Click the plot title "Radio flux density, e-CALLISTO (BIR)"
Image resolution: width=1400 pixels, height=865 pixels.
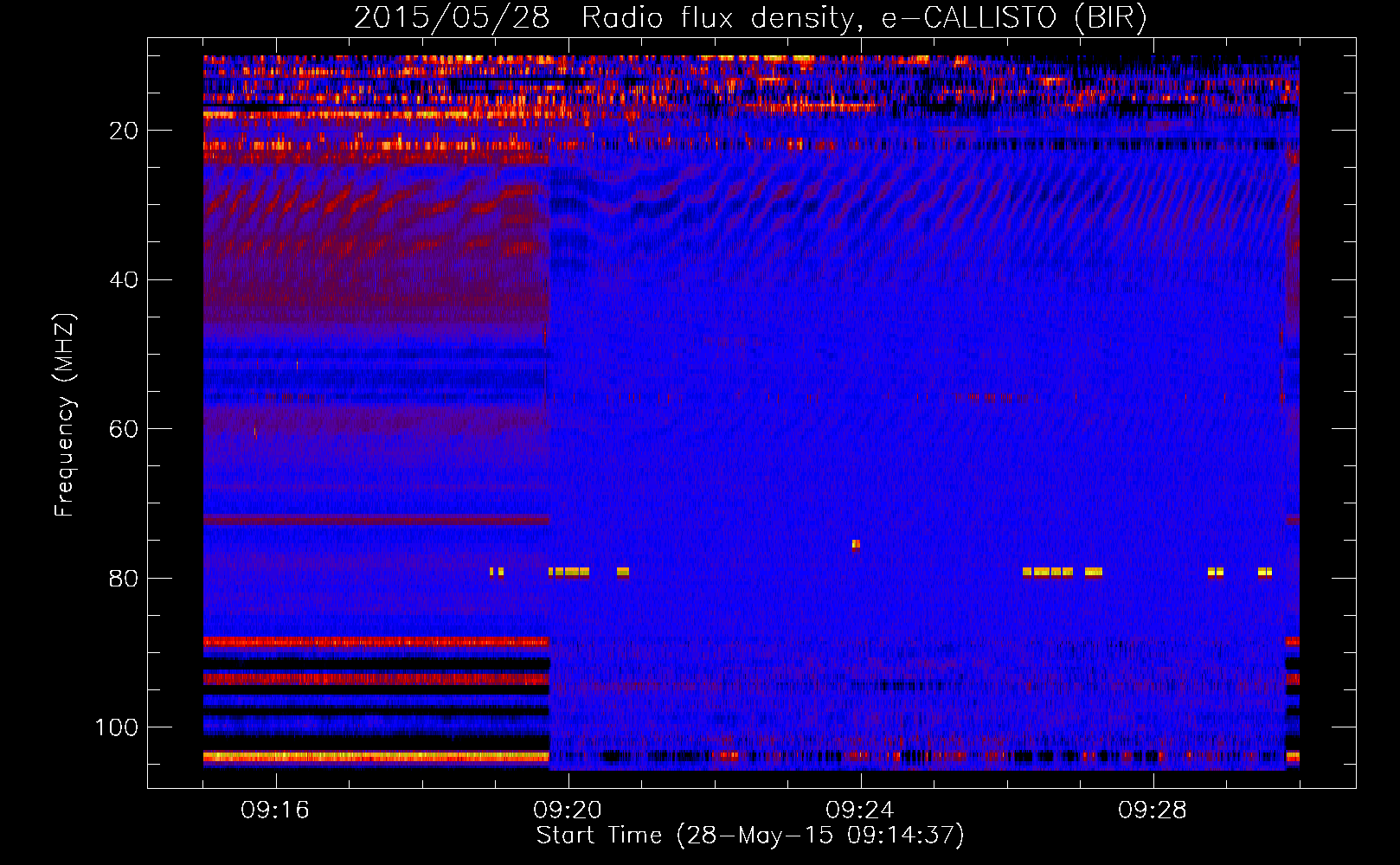864,18
